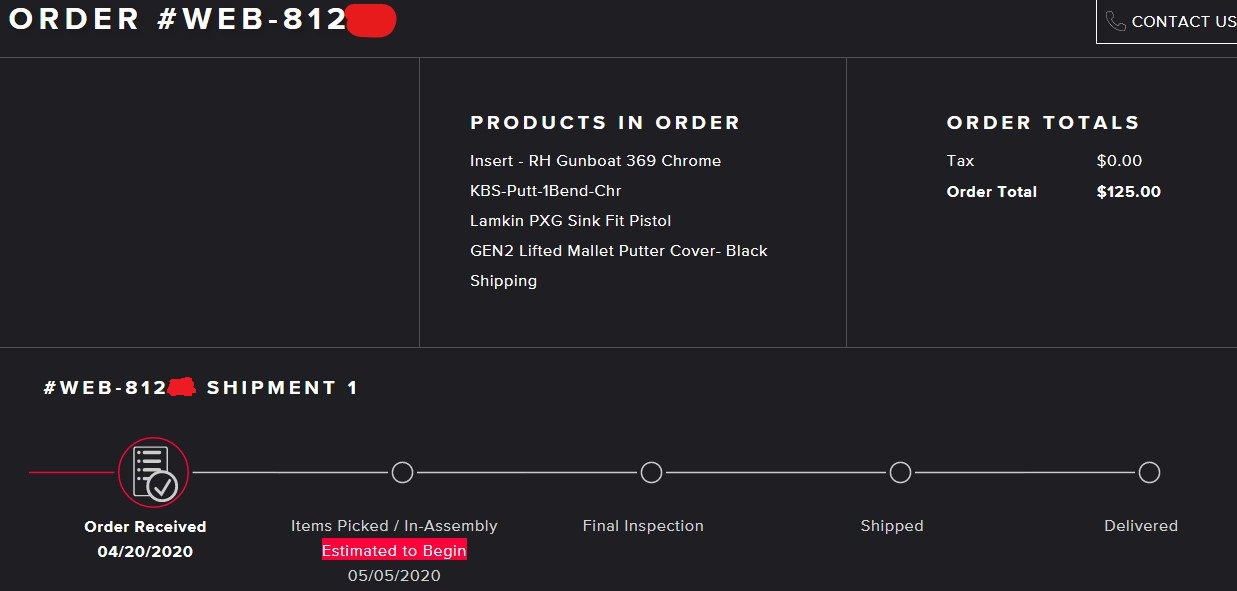Click the Final Inspection step circle
1237x591 pixels.
coord(651,472)
